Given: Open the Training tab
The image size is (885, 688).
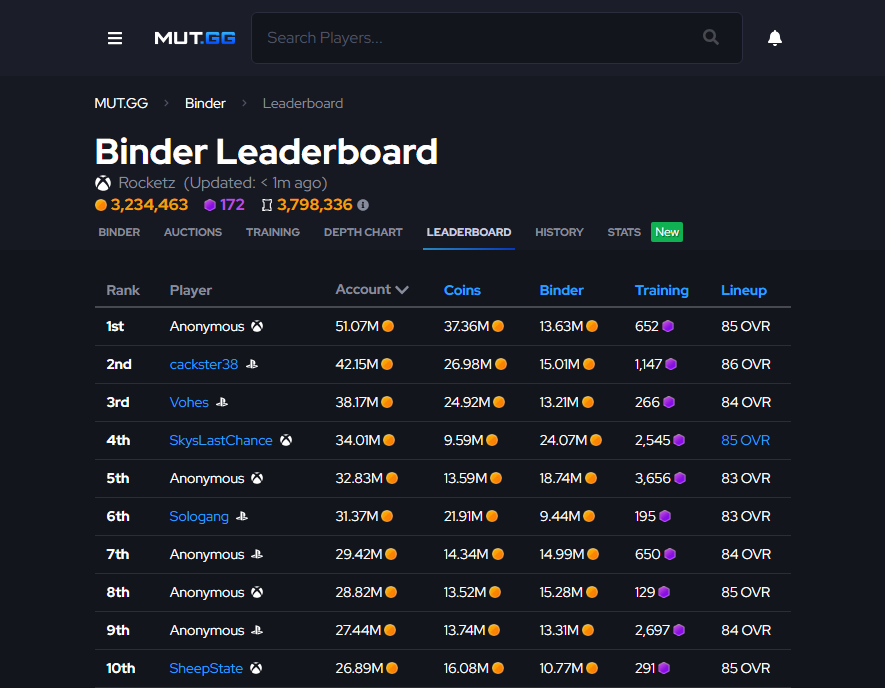Looking at the screenshot, I should pos(273,232).
